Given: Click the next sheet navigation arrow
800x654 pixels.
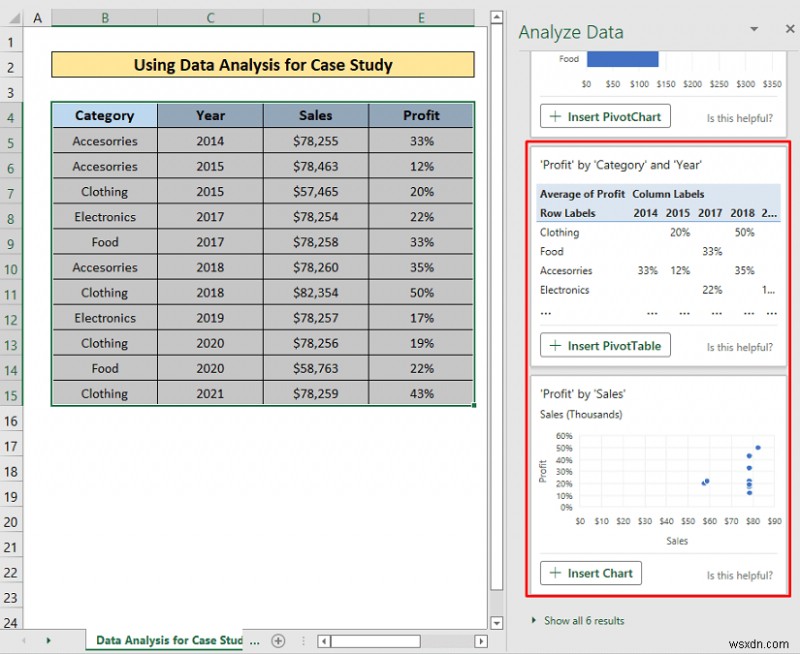Looking at the screenshot, I should click(50, 641).
